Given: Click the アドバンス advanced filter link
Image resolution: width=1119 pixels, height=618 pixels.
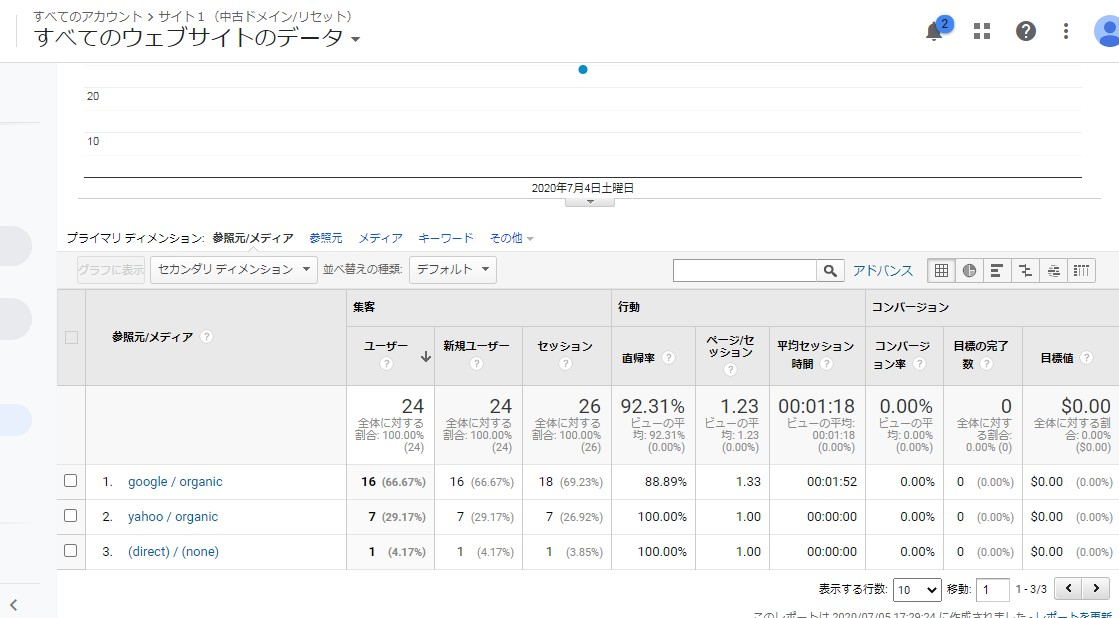Looking at the screenshot, I should tap(883, 270).
